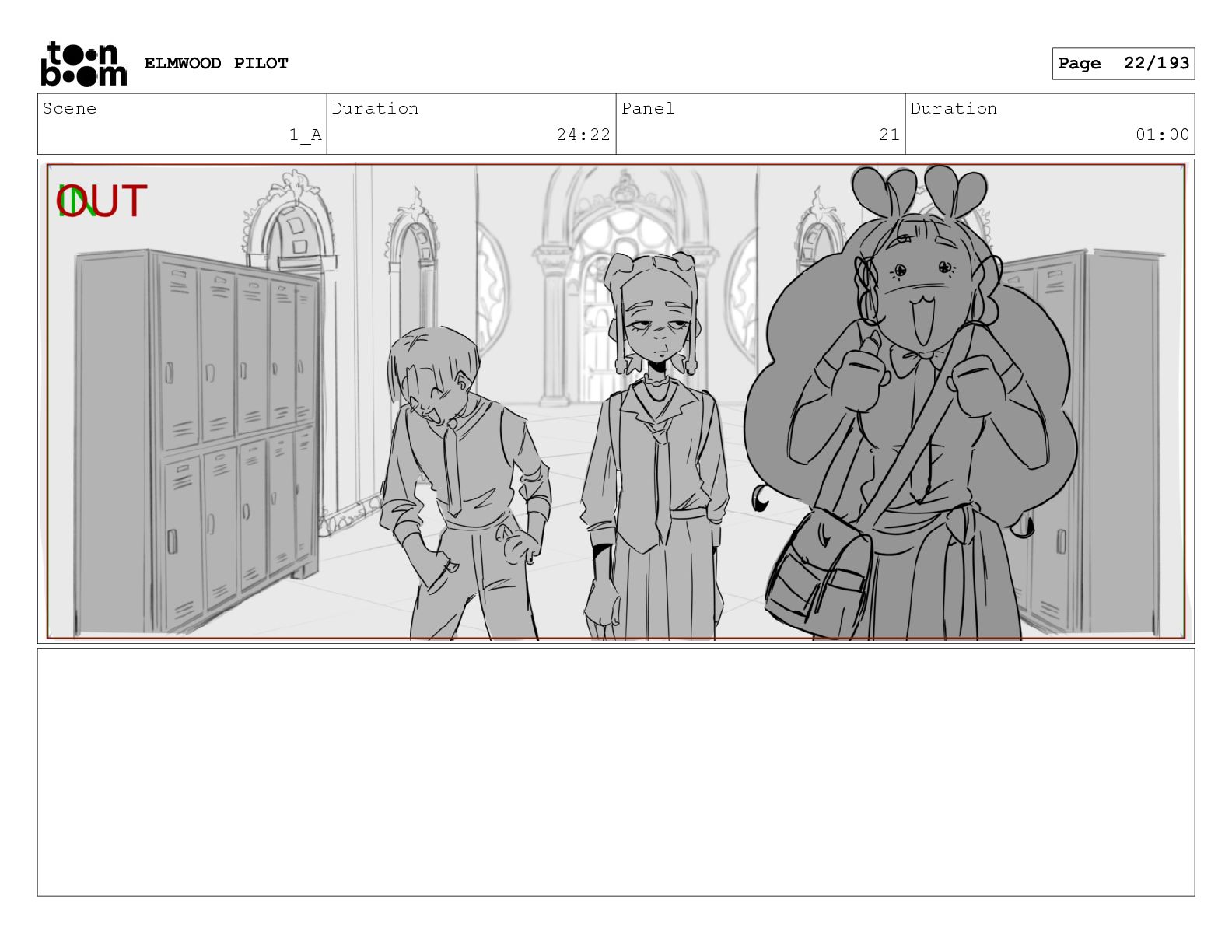
Task: Click the empty notes box below panel
Action: 616,772
